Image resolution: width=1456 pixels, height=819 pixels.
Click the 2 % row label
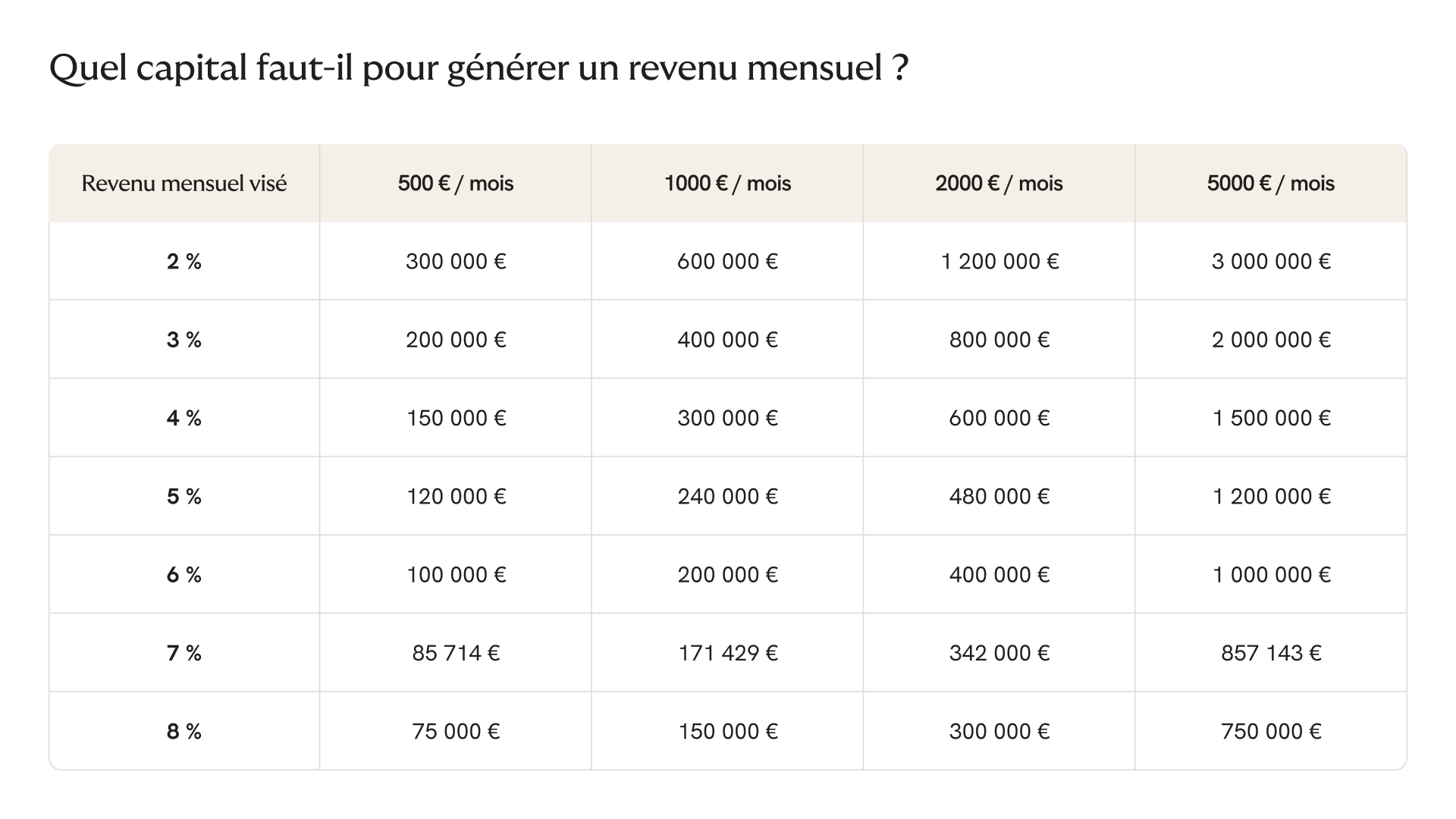point(184,262)
